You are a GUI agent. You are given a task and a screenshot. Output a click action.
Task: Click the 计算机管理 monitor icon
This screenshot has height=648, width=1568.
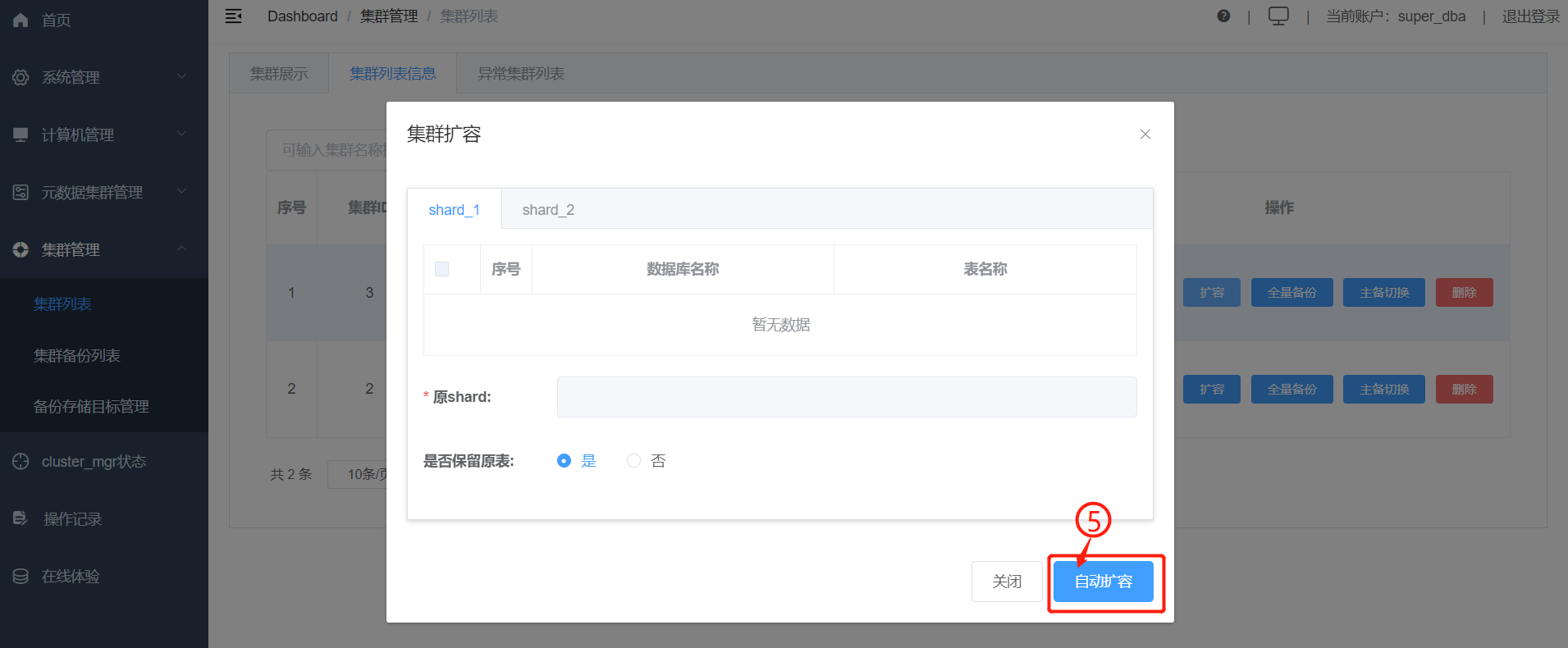point(21,135)
